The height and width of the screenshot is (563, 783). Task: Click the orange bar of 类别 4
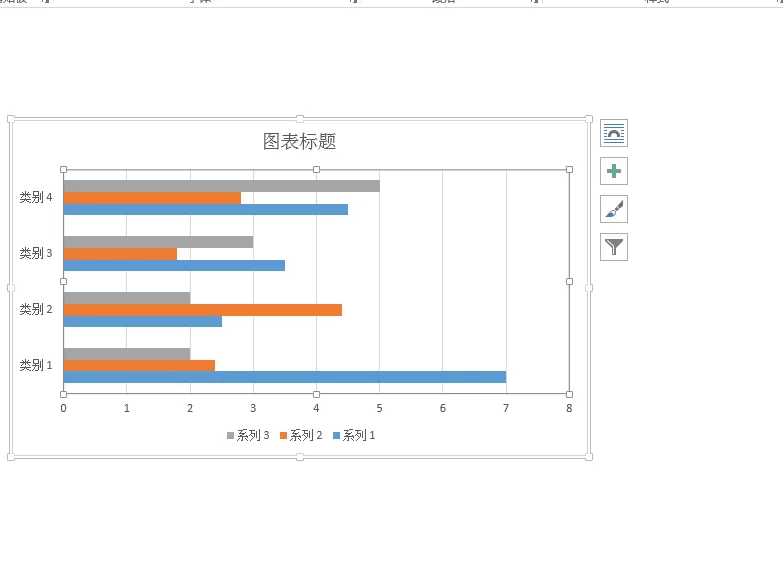(152, 198)
